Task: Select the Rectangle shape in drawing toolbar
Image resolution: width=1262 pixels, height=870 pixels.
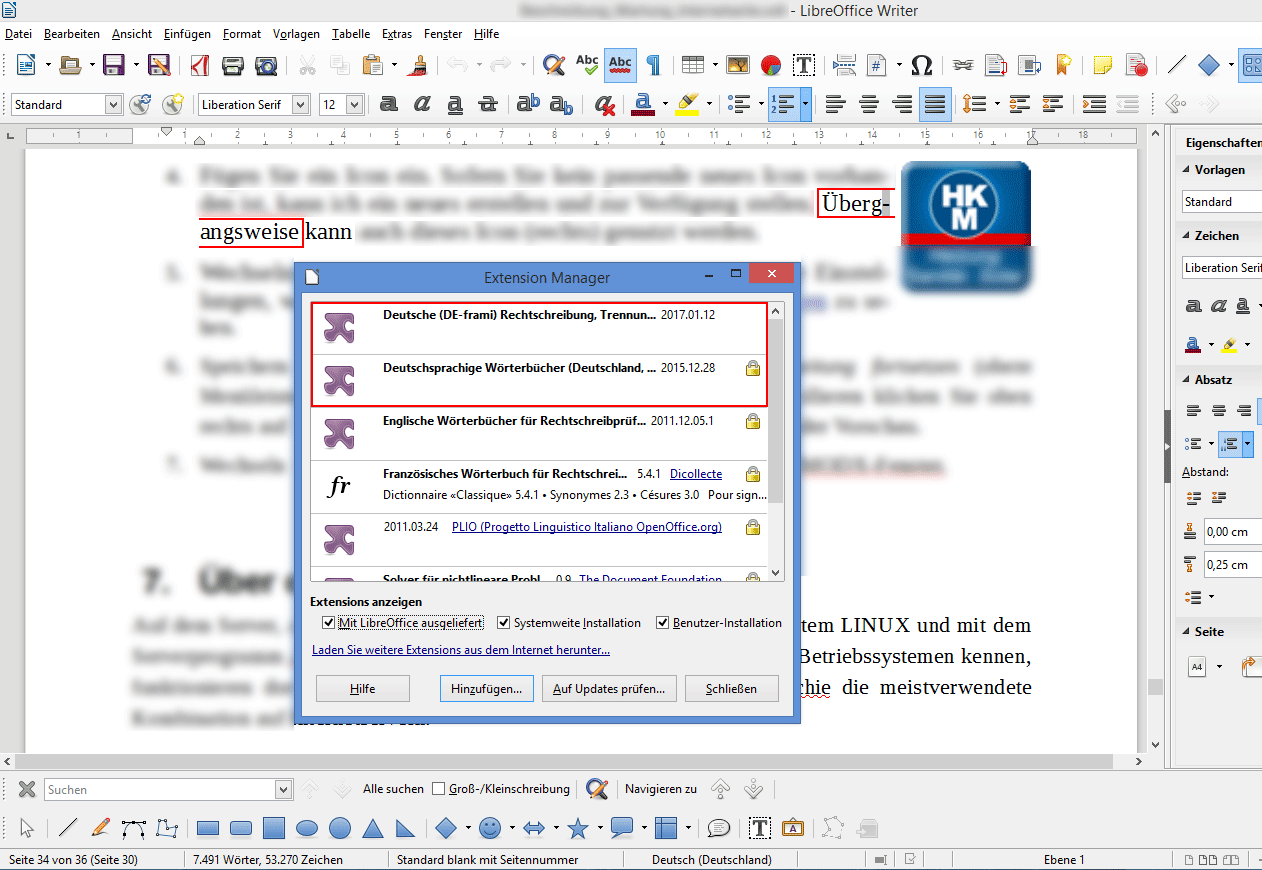Action: 208,828
